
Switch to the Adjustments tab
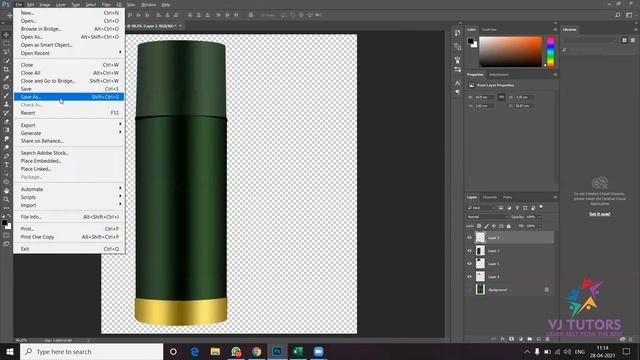(x=499, y=75)
